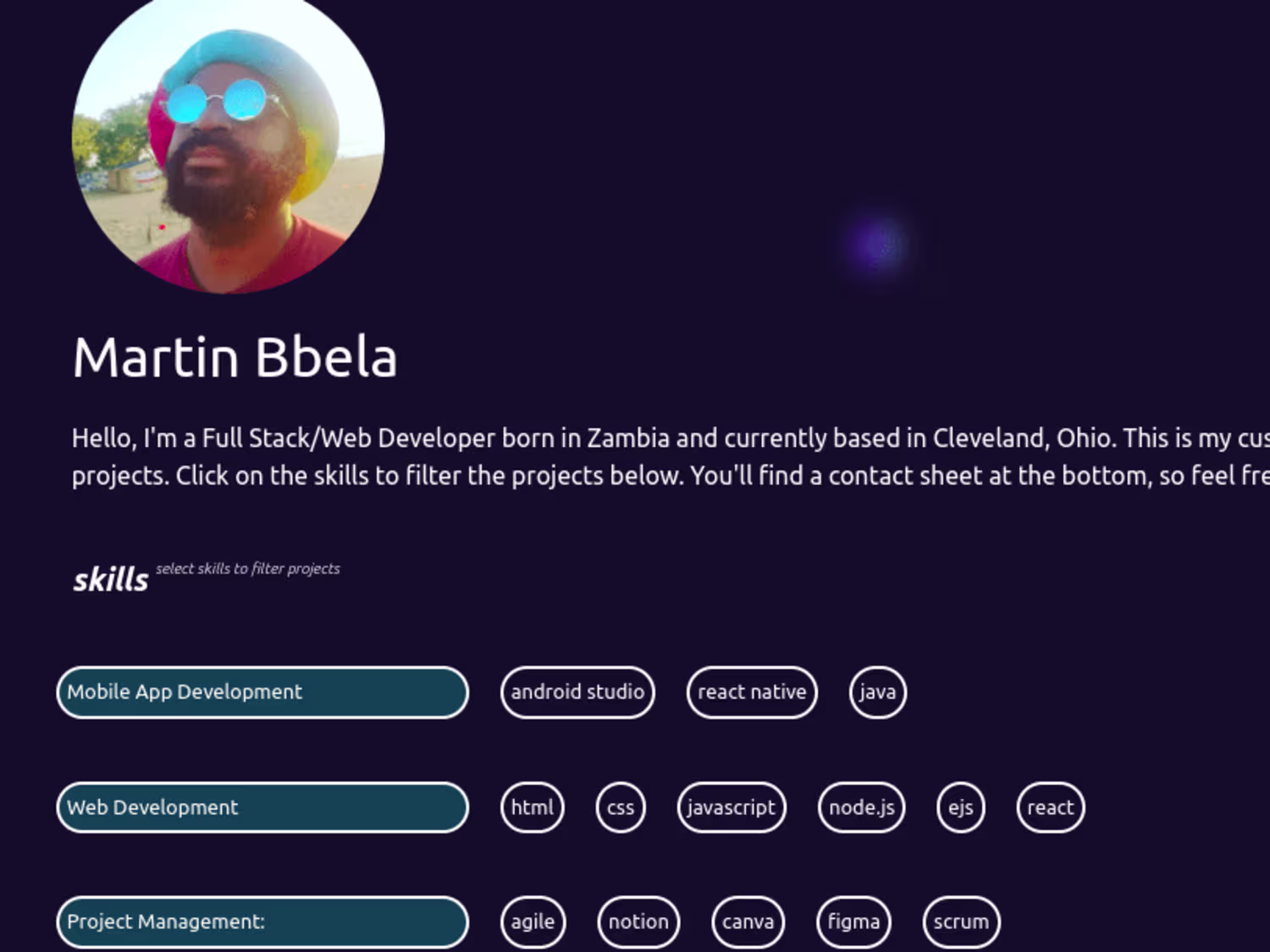
Task: Click the scrum skill pill
Action: pos(961,922)
